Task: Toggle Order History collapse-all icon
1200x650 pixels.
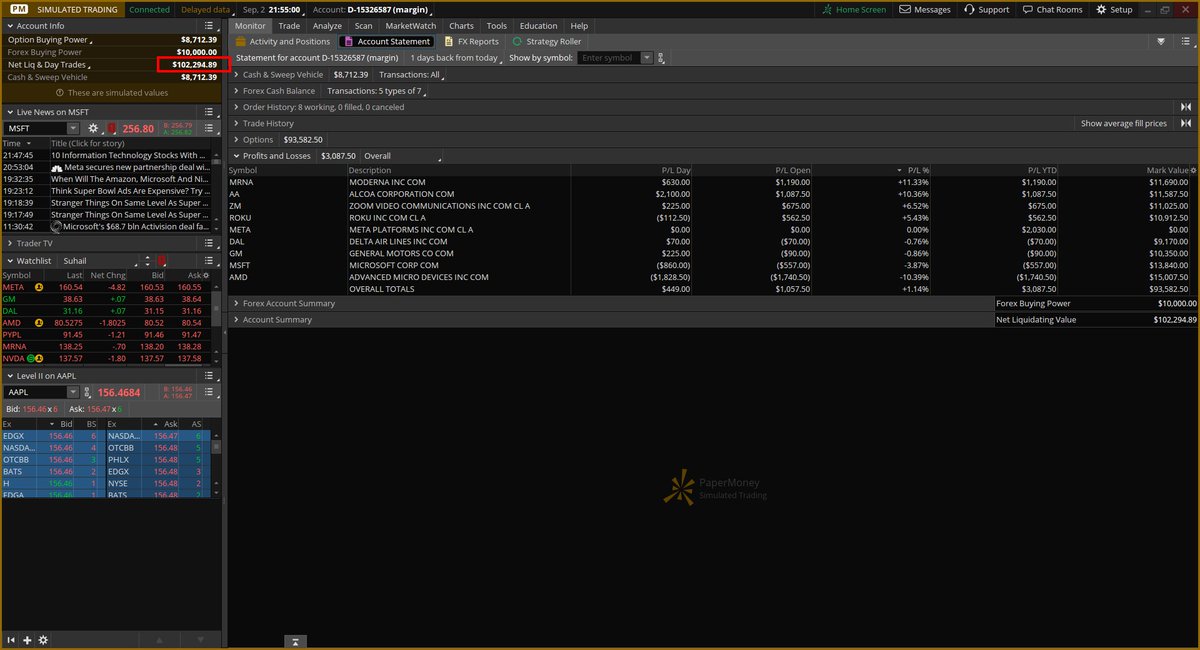Action: coord(1185,107)
